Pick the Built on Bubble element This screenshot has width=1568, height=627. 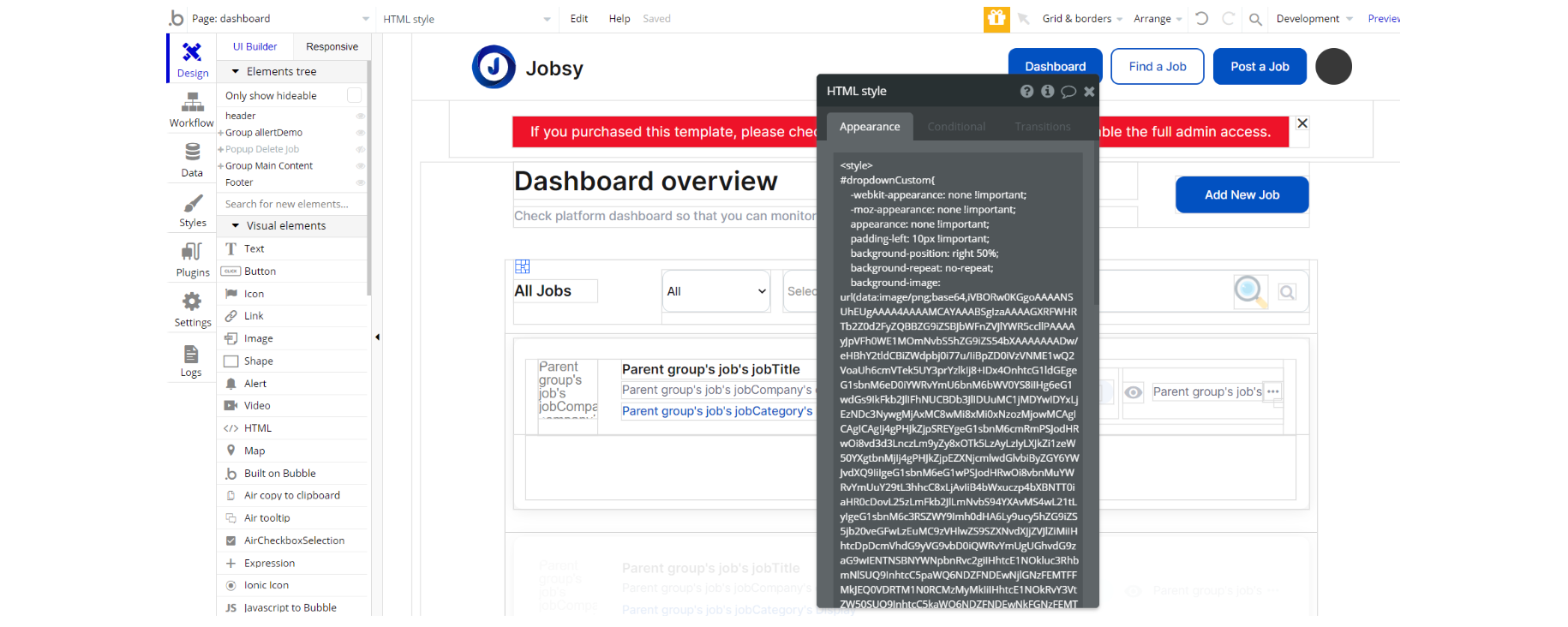tap(293, 473)
